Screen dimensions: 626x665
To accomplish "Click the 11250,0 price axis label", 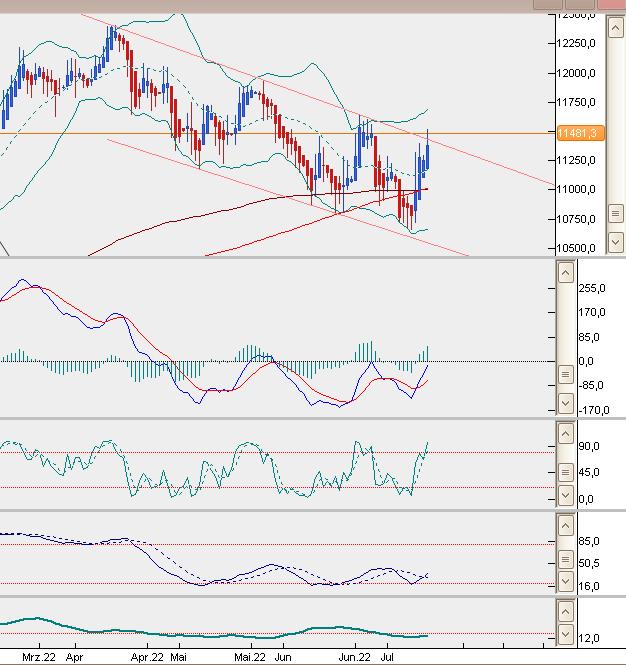I will tap(576, 160).
